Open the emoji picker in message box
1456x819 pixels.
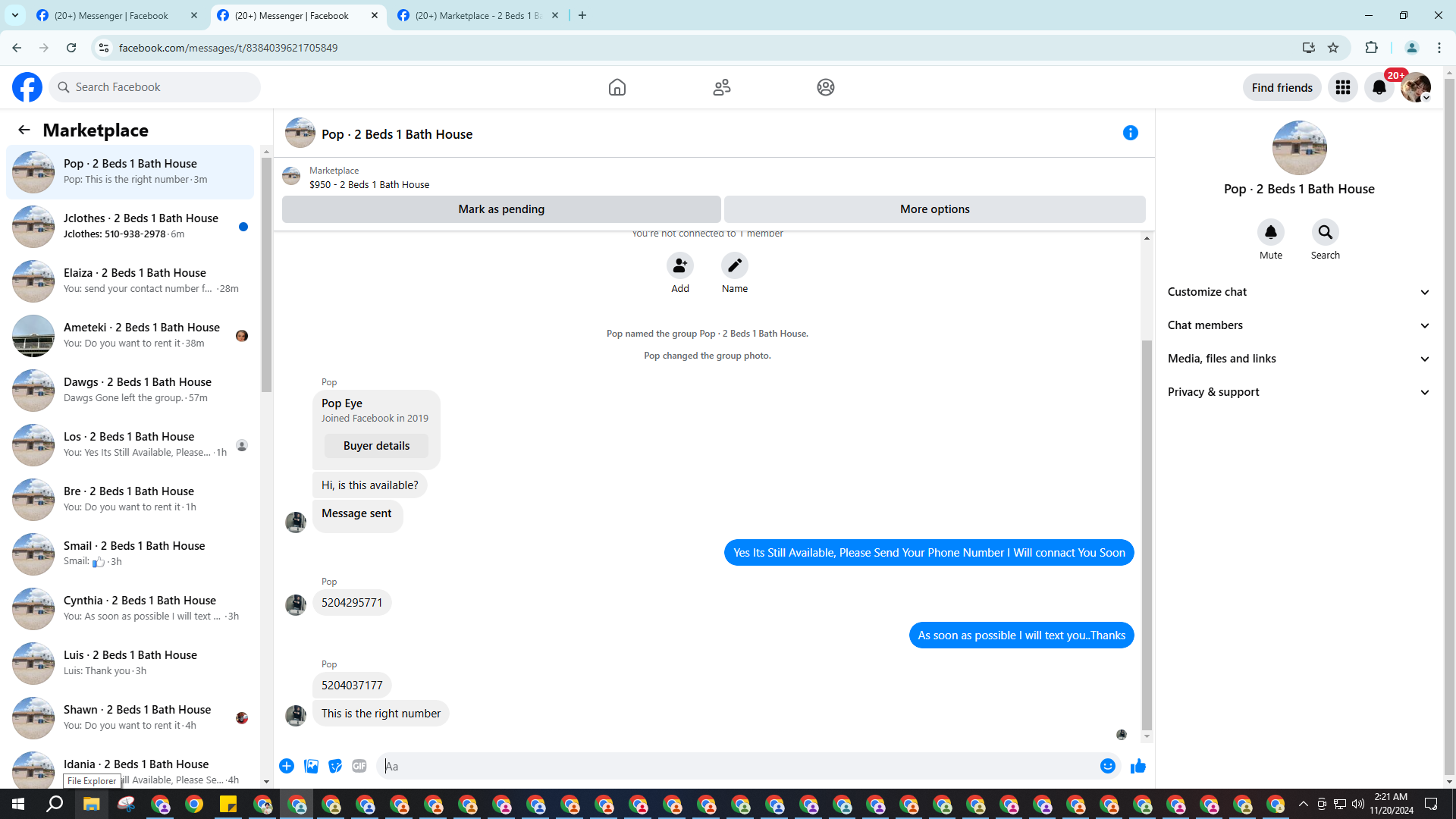click(1108, 766)
